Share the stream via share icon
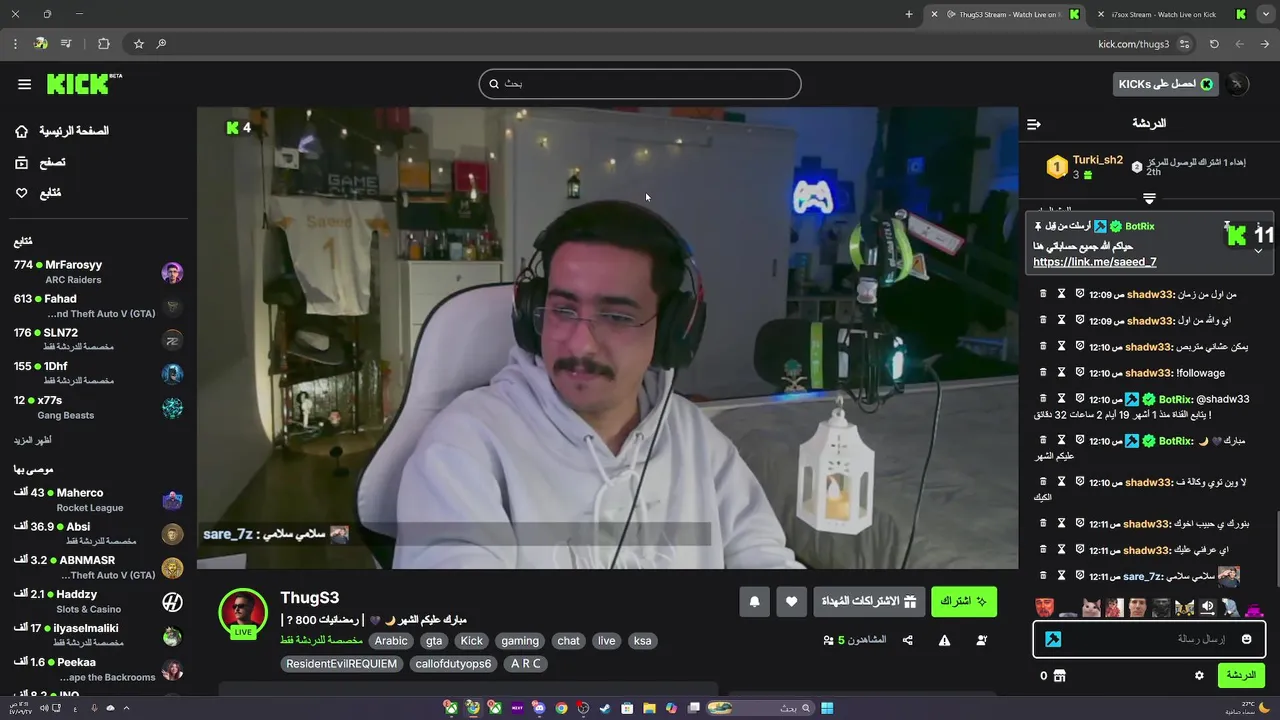This screenshot has width=1280, height=720. [908, 640]
